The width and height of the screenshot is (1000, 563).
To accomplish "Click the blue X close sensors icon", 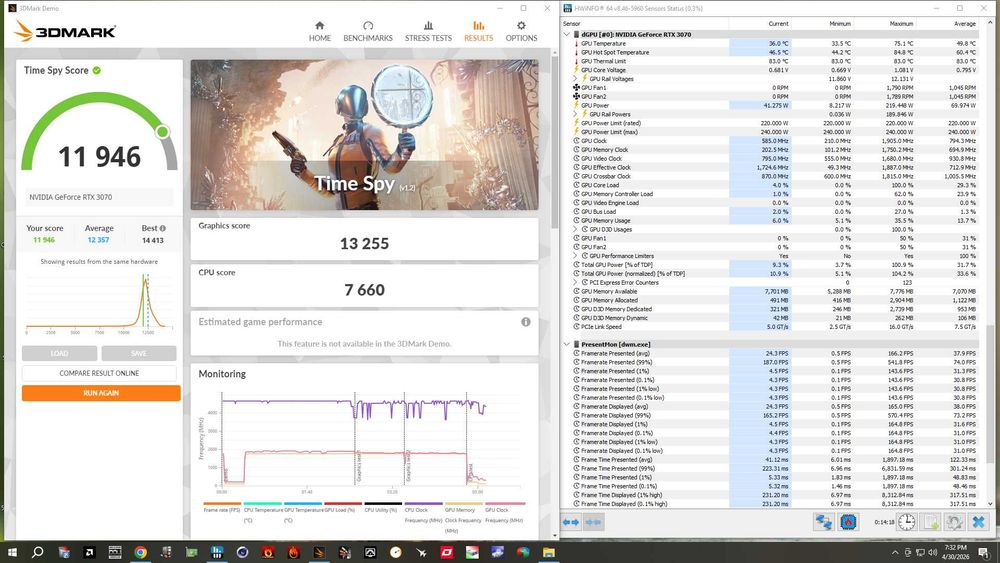I will coord(978,522).
